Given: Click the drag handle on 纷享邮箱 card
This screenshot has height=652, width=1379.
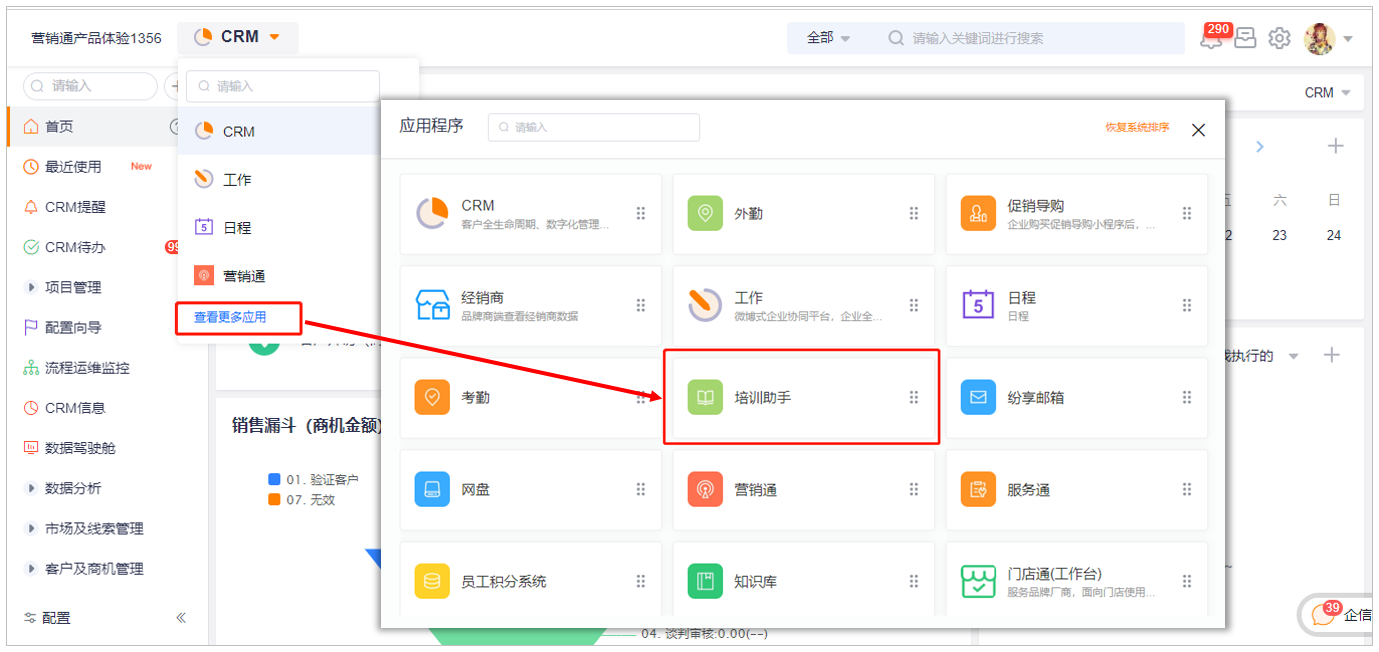Looking at the screenshot, I should (x=1187, y=397).
